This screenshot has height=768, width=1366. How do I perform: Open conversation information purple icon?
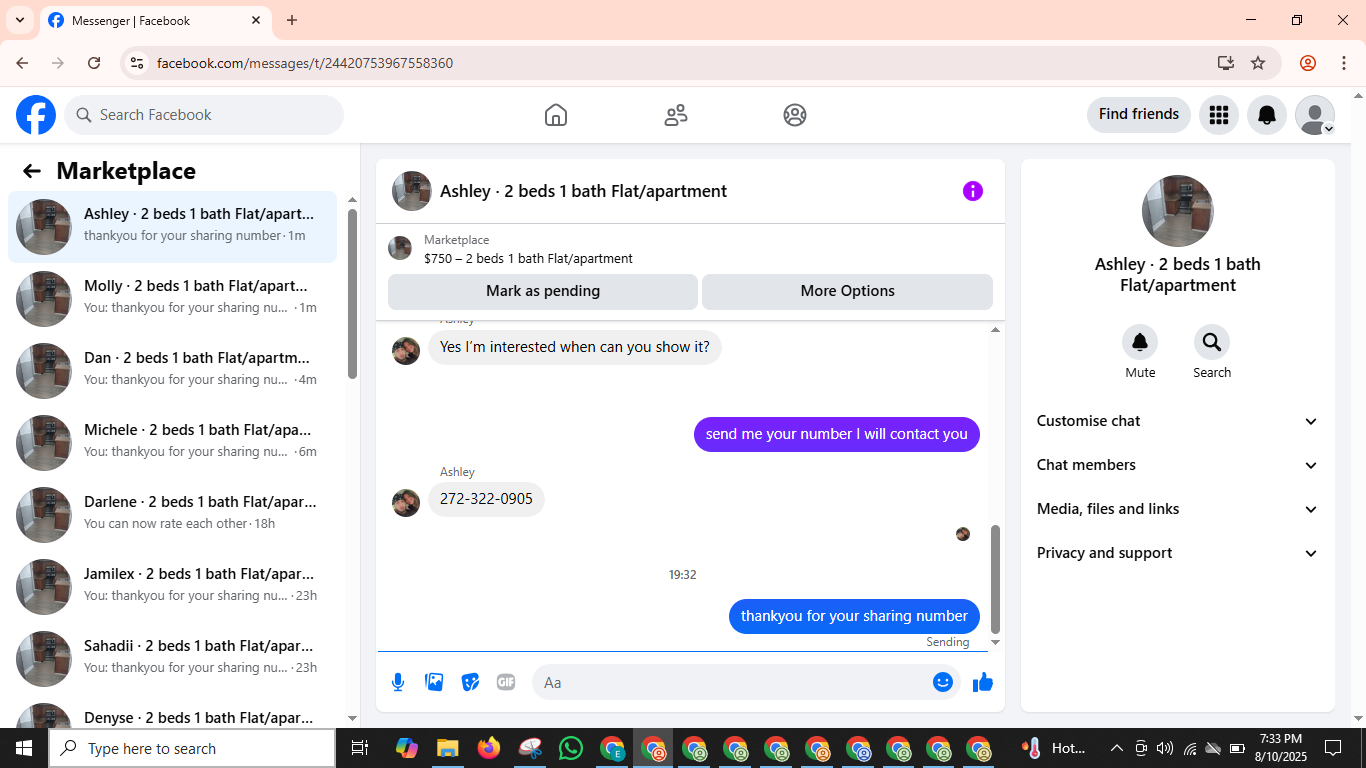[x=973, y=191]
